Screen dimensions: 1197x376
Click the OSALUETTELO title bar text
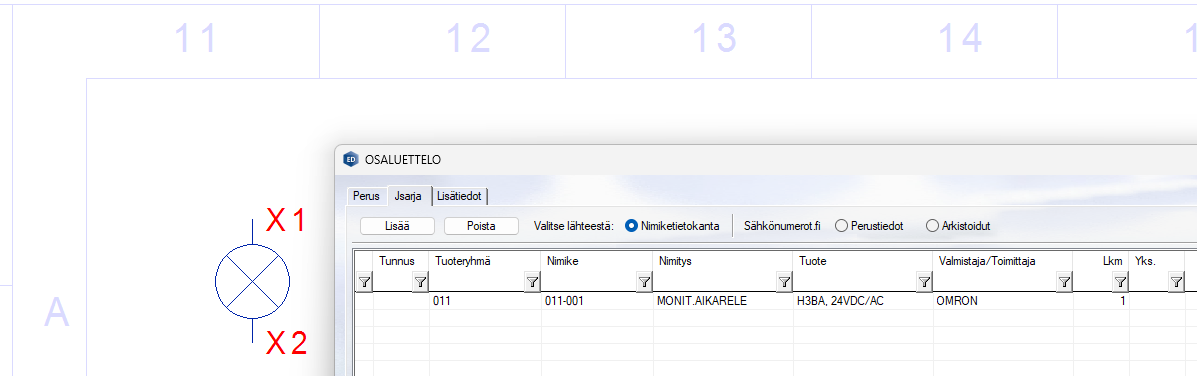point(403,159)
